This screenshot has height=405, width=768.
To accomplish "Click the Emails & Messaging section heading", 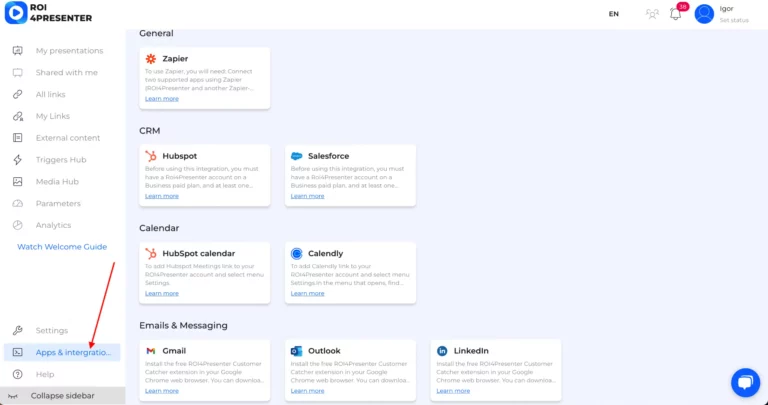I will pos(183,326).
